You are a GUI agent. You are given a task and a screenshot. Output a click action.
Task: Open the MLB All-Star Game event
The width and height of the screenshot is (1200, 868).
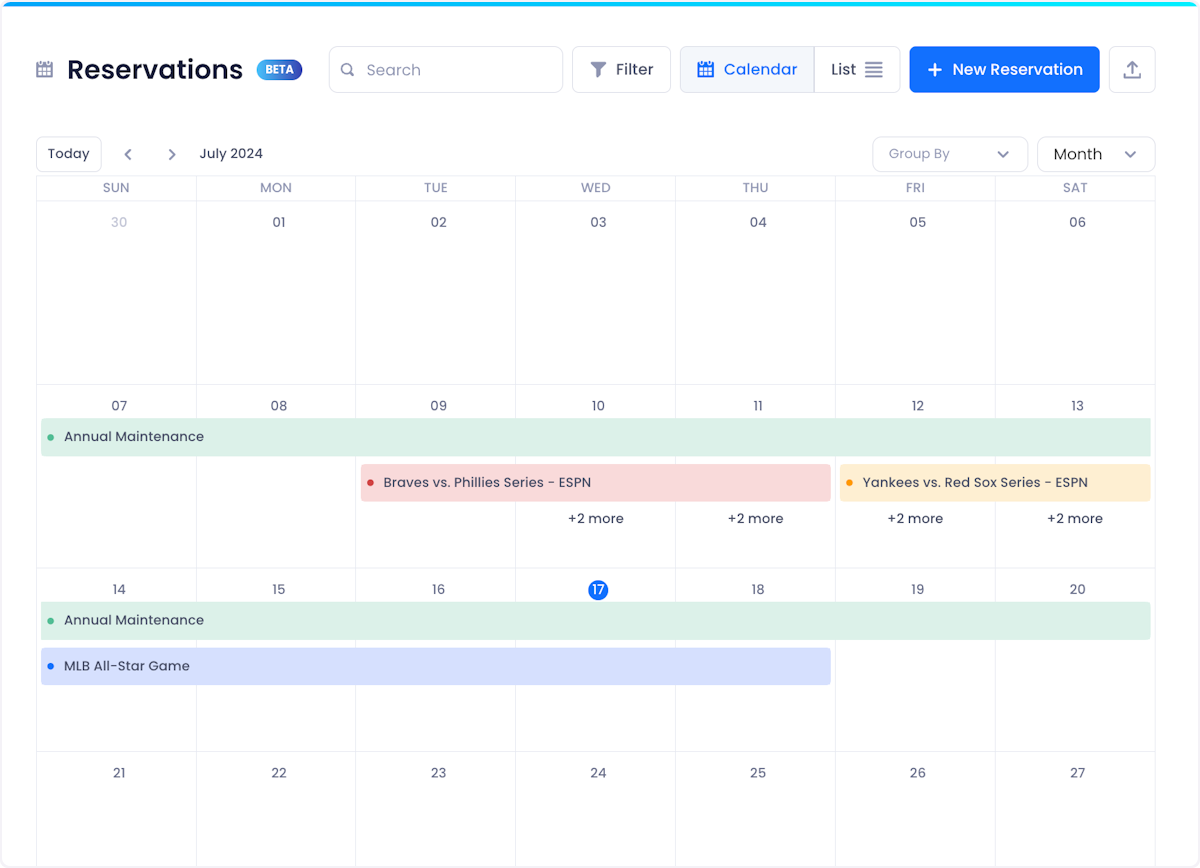[x=436, y=666]
